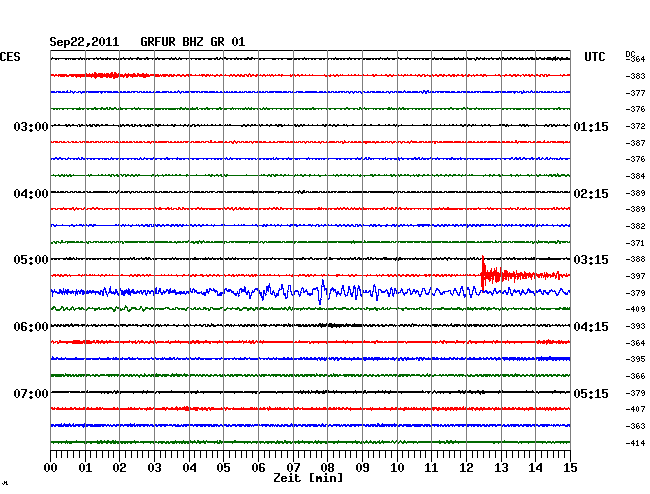Select minute tick label 09
The height and width of the screenshot is (494, 650).
[x=362, y=468]
